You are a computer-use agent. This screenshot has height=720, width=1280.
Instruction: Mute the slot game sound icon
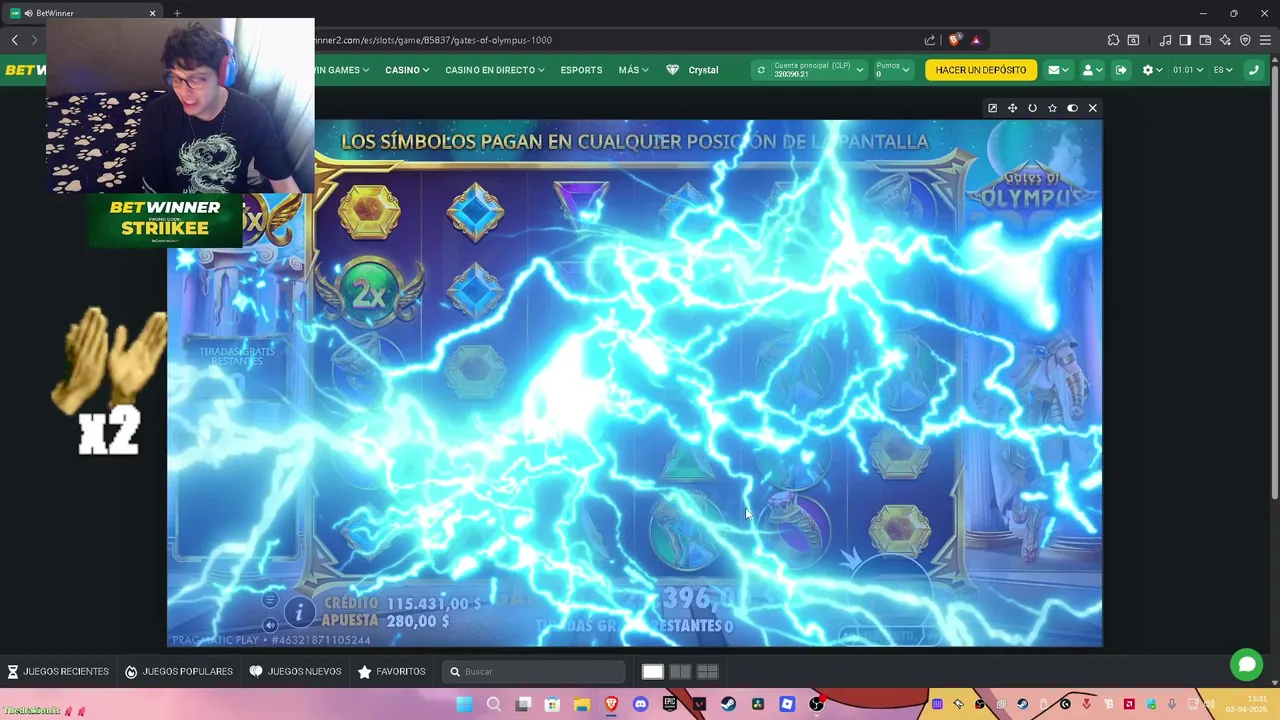point(270,625)
